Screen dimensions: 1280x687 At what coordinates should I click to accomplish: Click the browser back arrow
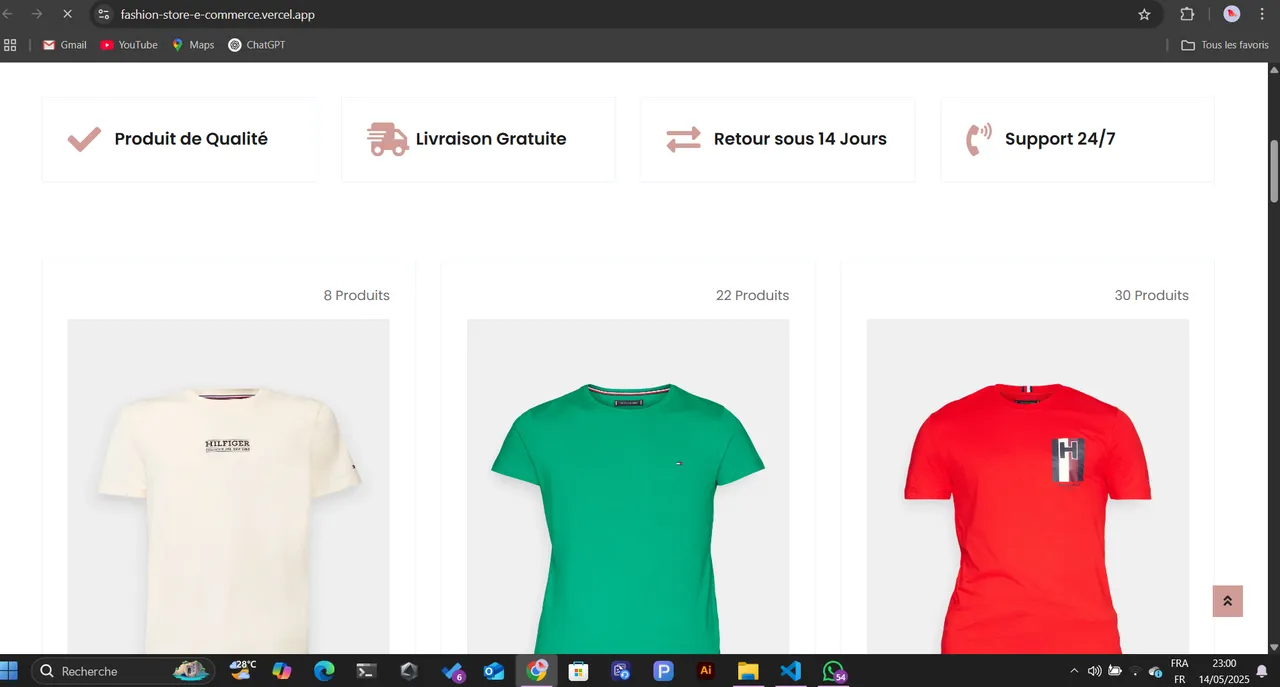coord(8,14)
